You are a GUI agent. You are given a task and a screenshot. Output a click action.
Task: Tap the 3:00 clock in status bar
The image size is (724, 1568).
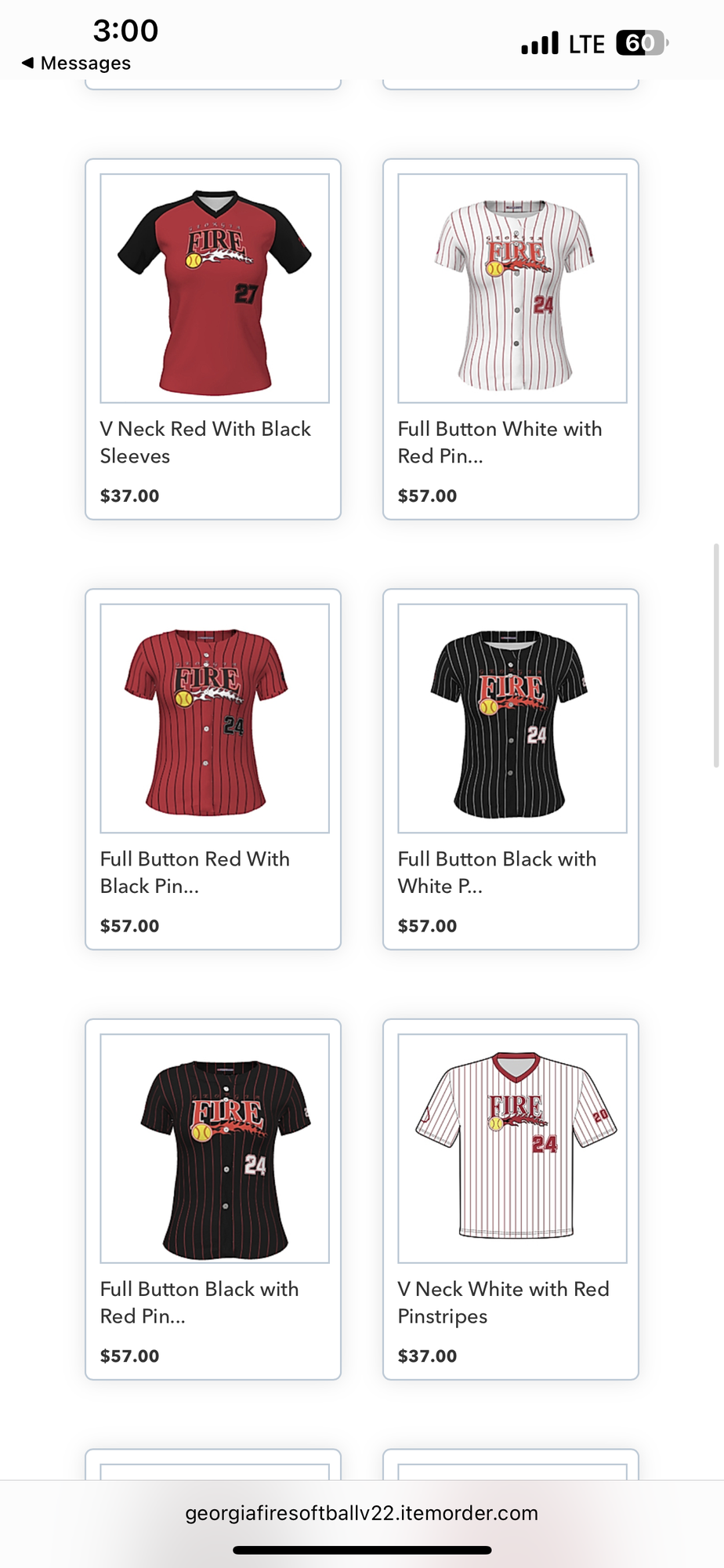pos(125,31)
